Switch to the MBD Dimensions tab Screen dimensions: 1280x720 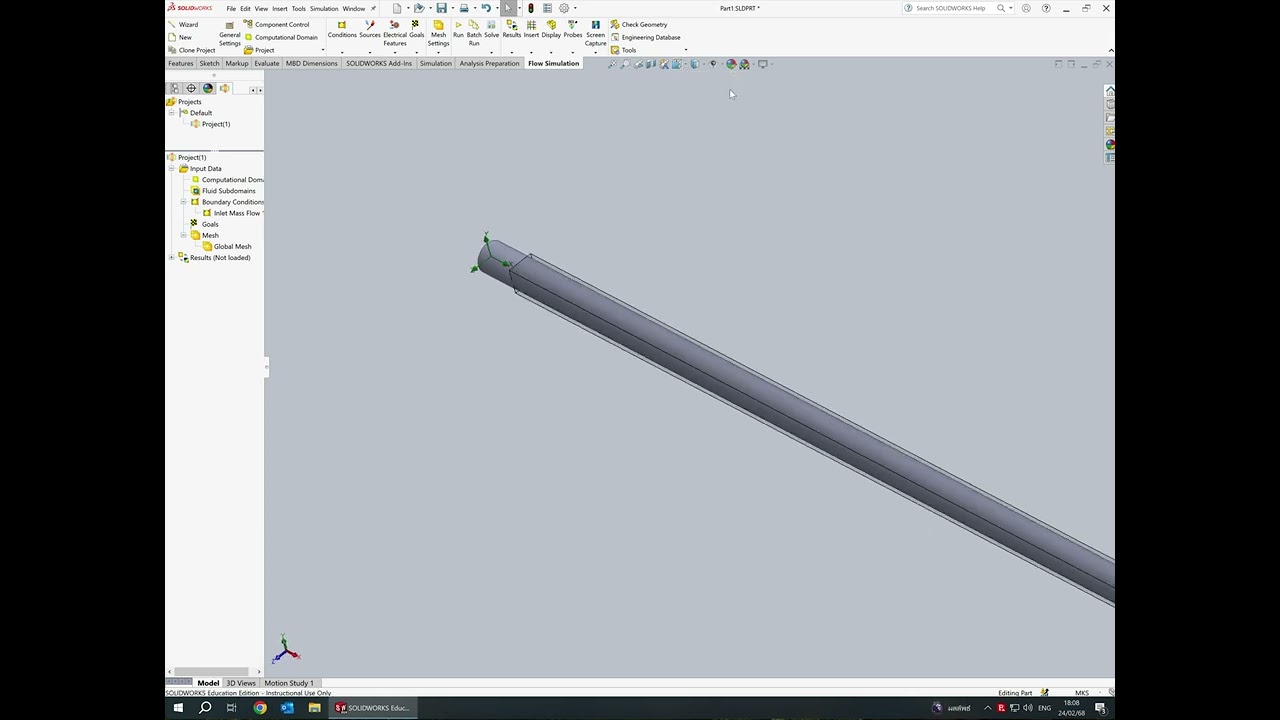click(x=312, y=63)
